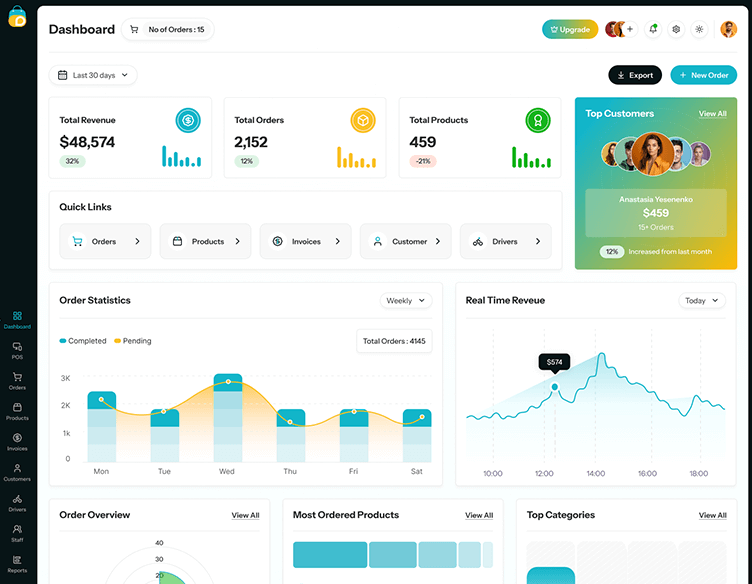752x584 pixels.
Task: Click View All in Top Categories
Action: pos(712,515)
